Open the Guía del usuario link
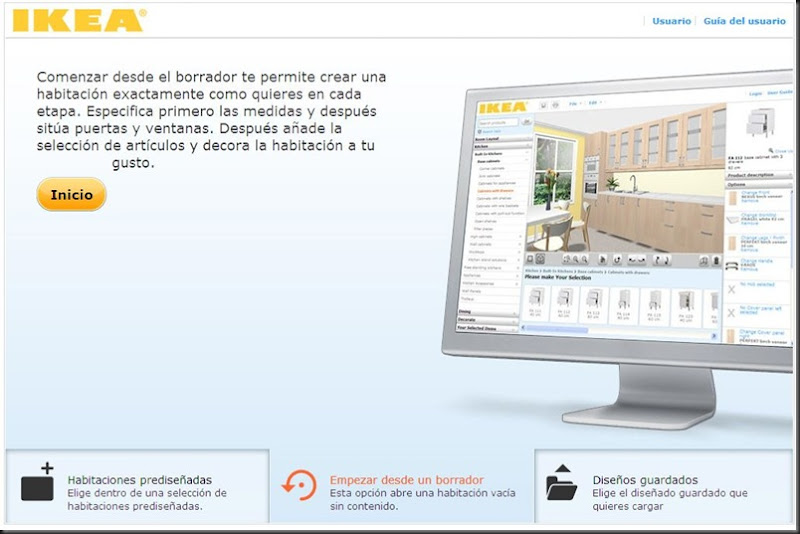This screenshot has width=800, height=534. 744,21
